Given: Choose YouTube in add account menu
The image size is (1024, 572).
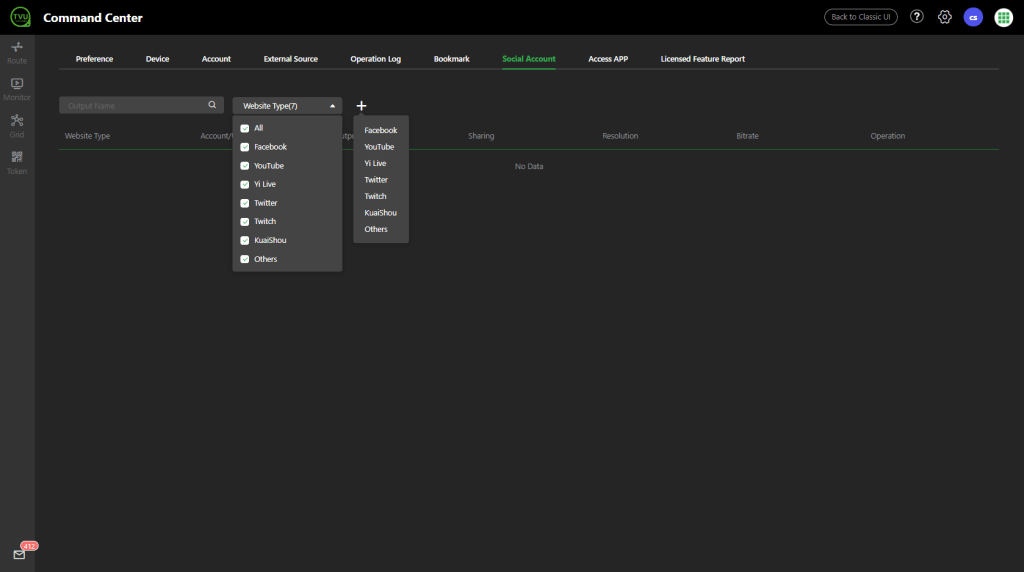Looking at the screenshot, I should pos(379,147).
